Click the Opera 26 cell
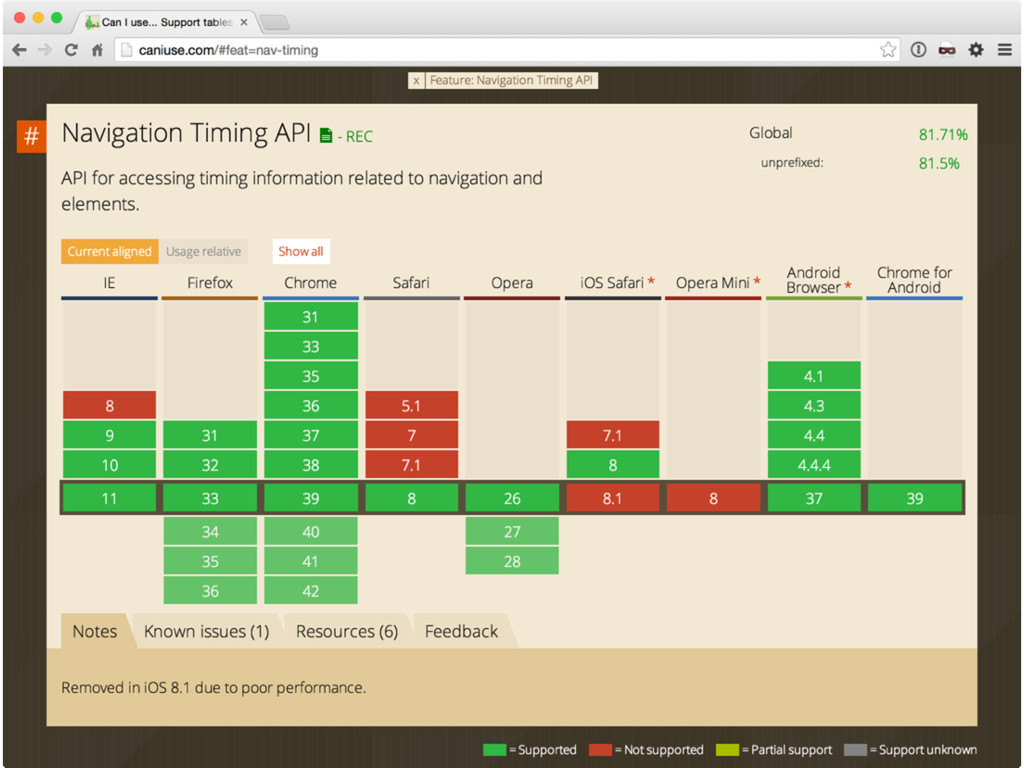The width and height of the screenshot is (1024, 768). coord(512,498)
